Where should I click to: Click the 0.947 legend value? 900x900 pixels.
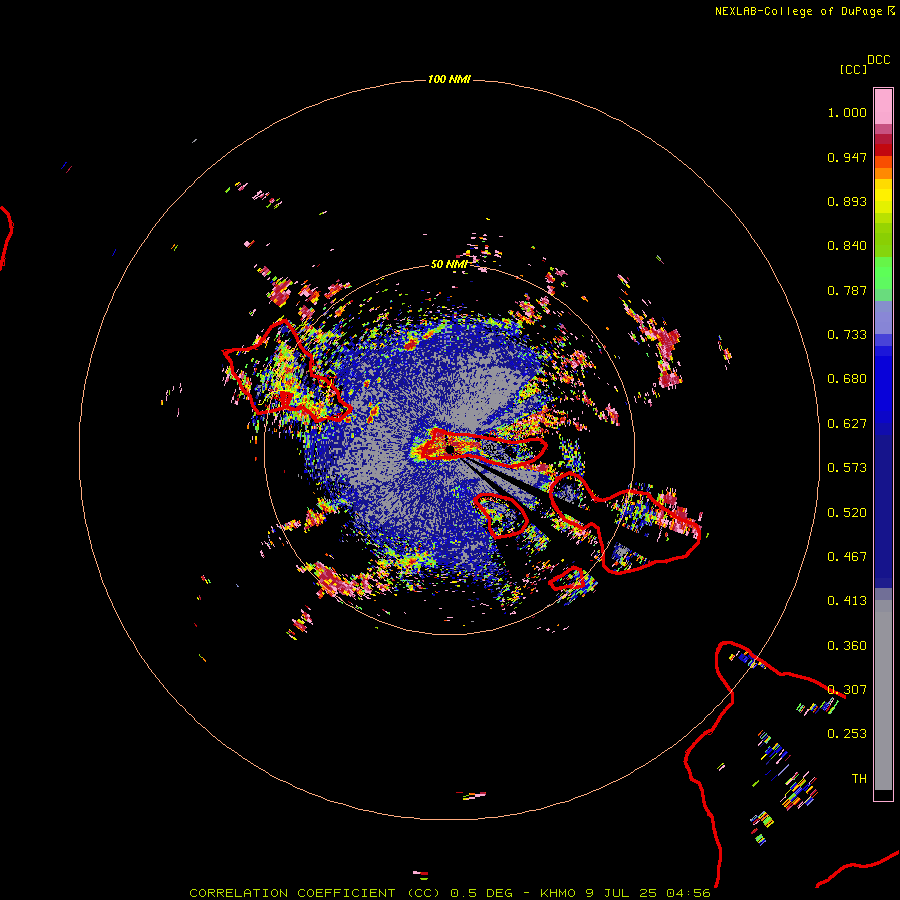point(847,157)
